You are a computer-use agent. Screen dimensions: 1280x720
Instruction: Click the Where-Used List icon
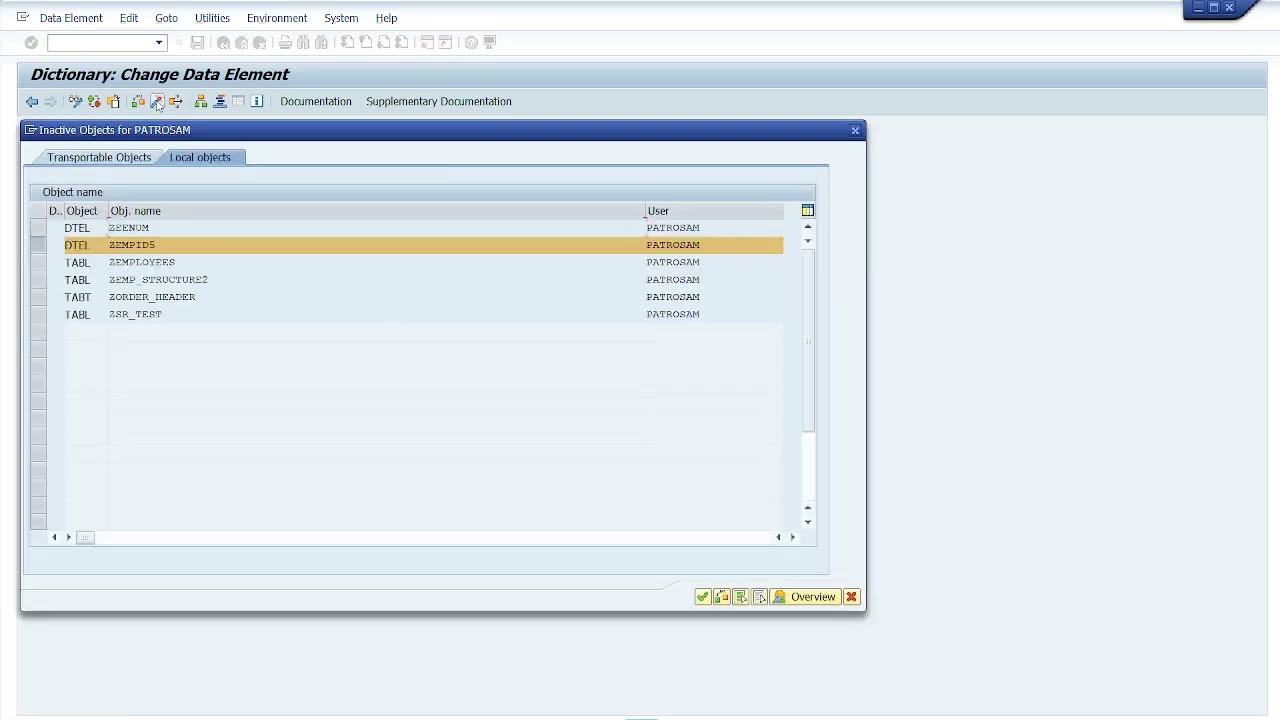176,101
